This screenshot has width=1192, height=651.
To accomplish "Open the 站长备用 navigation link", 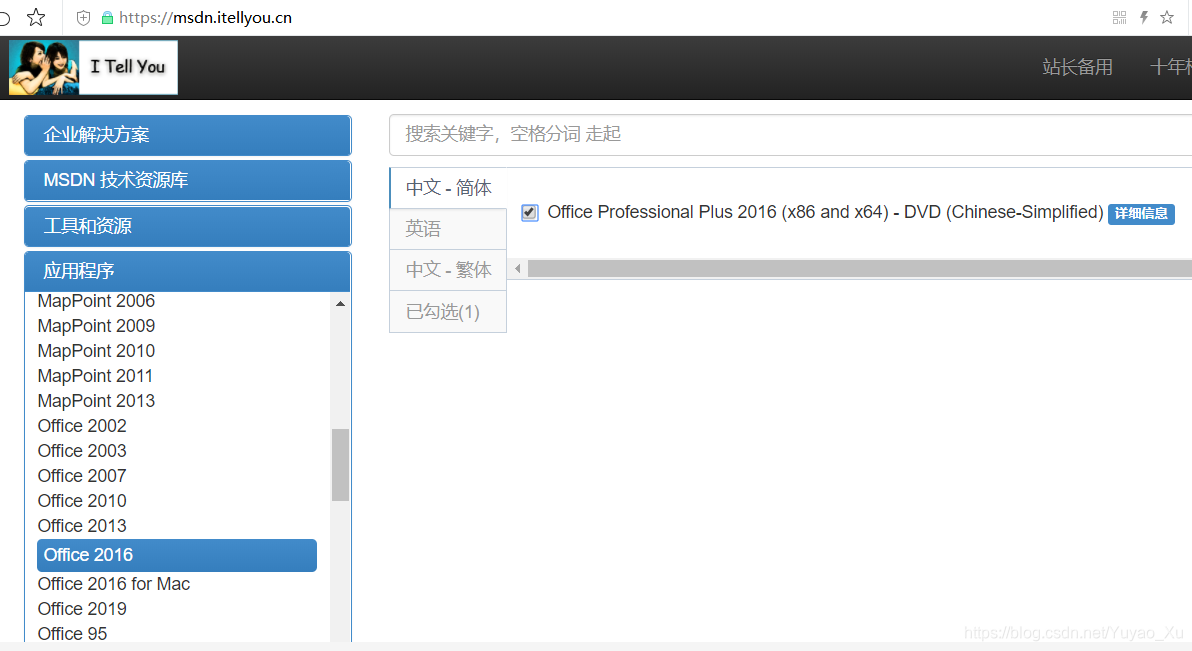I will click(1077, 68).
